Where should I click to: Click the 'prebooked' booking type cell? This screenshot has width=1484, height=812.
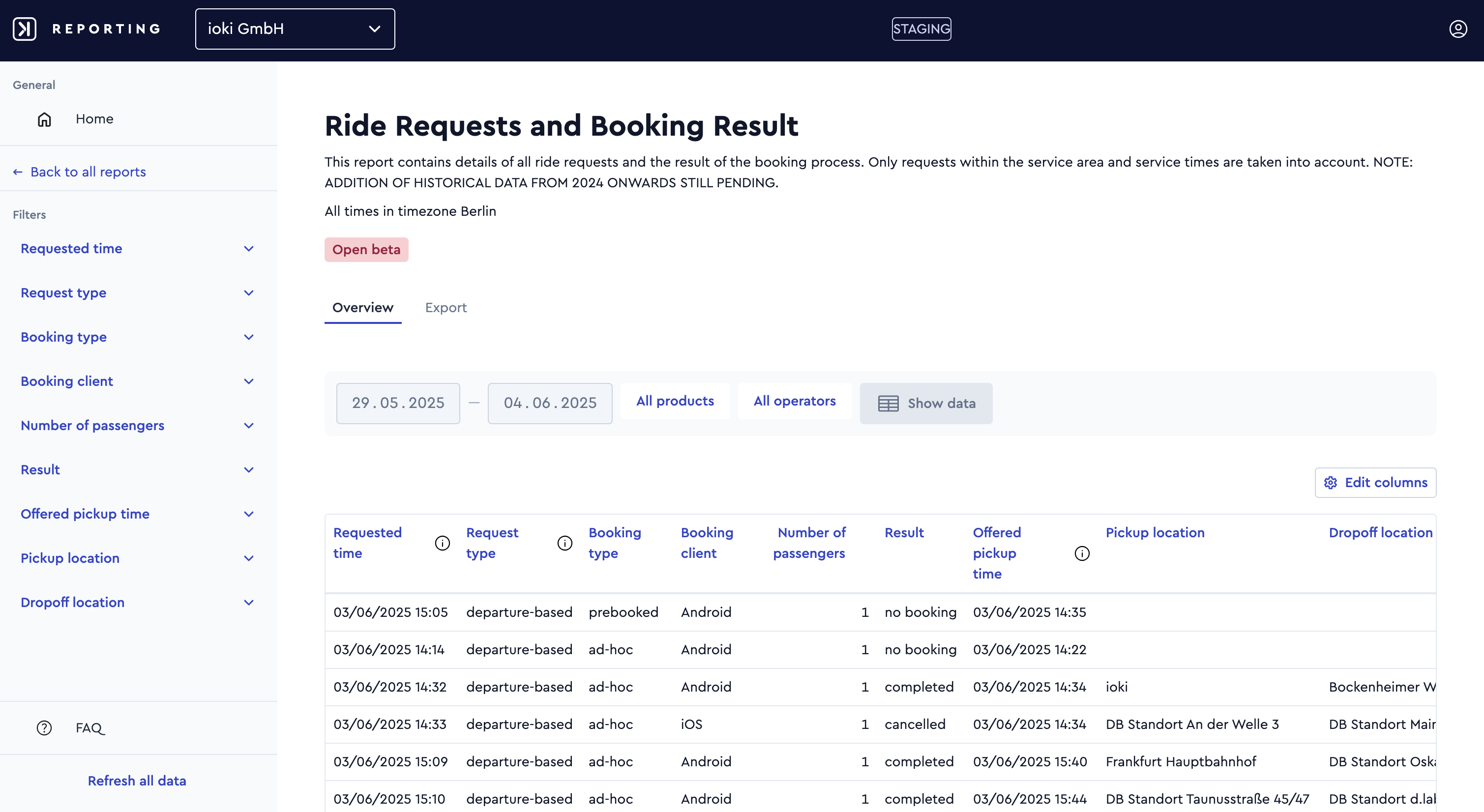623,613
